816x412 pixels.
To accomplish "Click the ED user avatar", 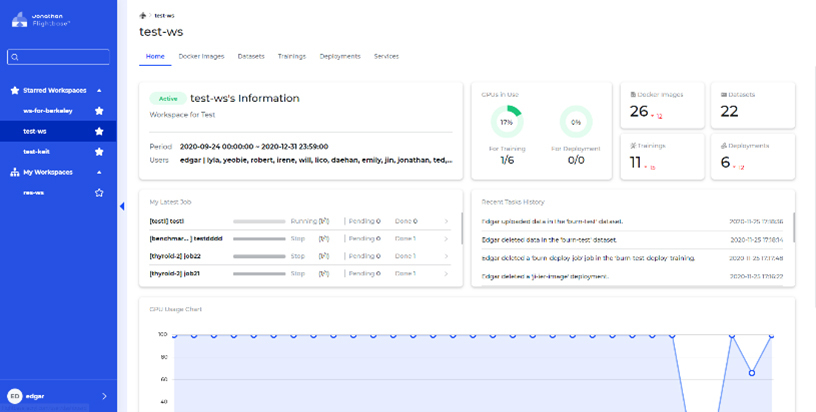I will tap(14, 396).
